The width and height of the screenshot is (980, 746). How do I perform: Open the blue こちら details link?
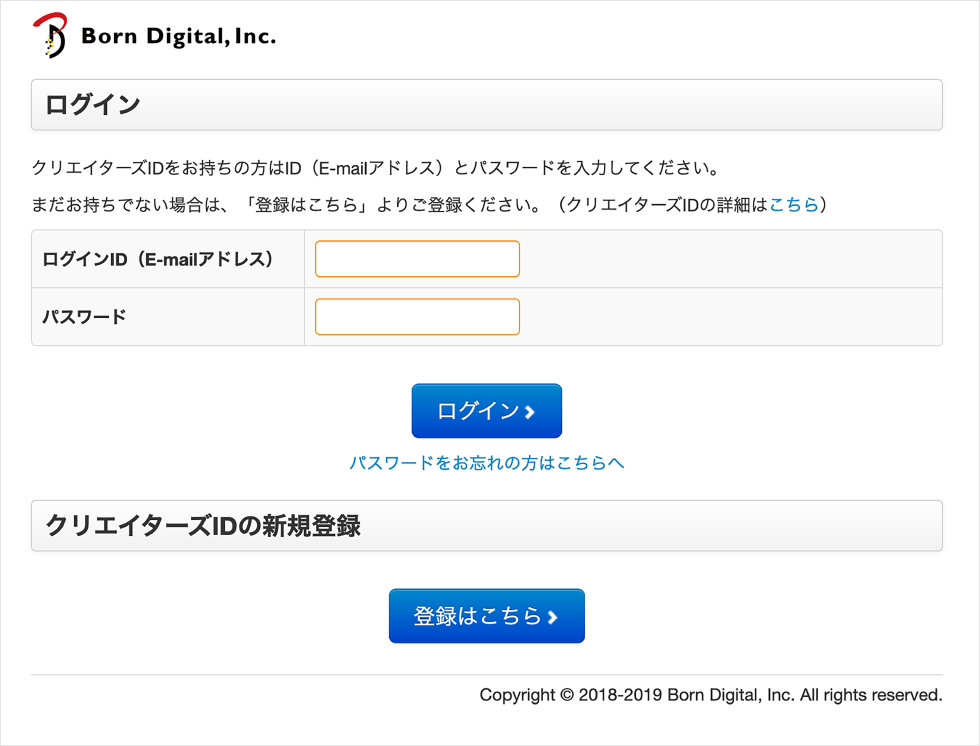(794, 204)
